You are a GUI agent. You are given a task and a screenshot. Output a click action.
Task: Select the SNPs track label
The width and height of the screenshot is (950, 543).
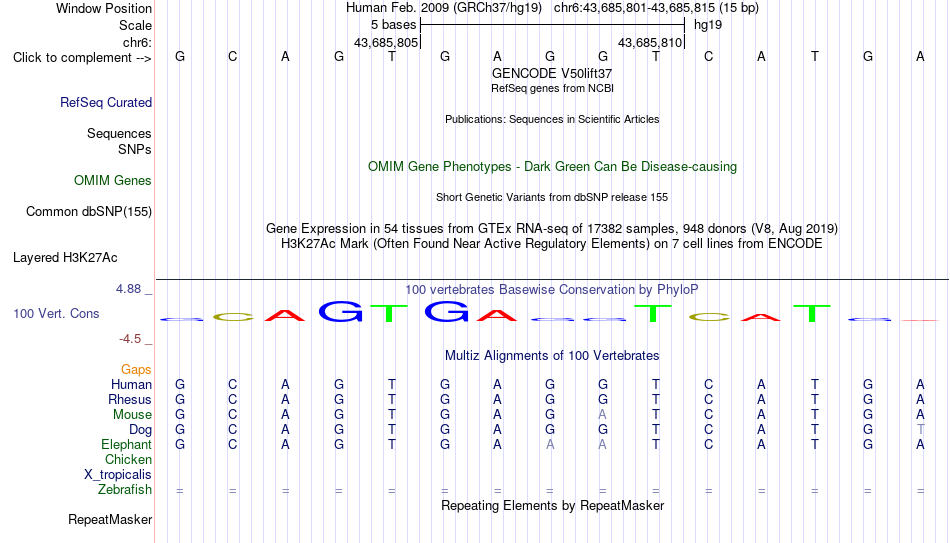point(135,149)
